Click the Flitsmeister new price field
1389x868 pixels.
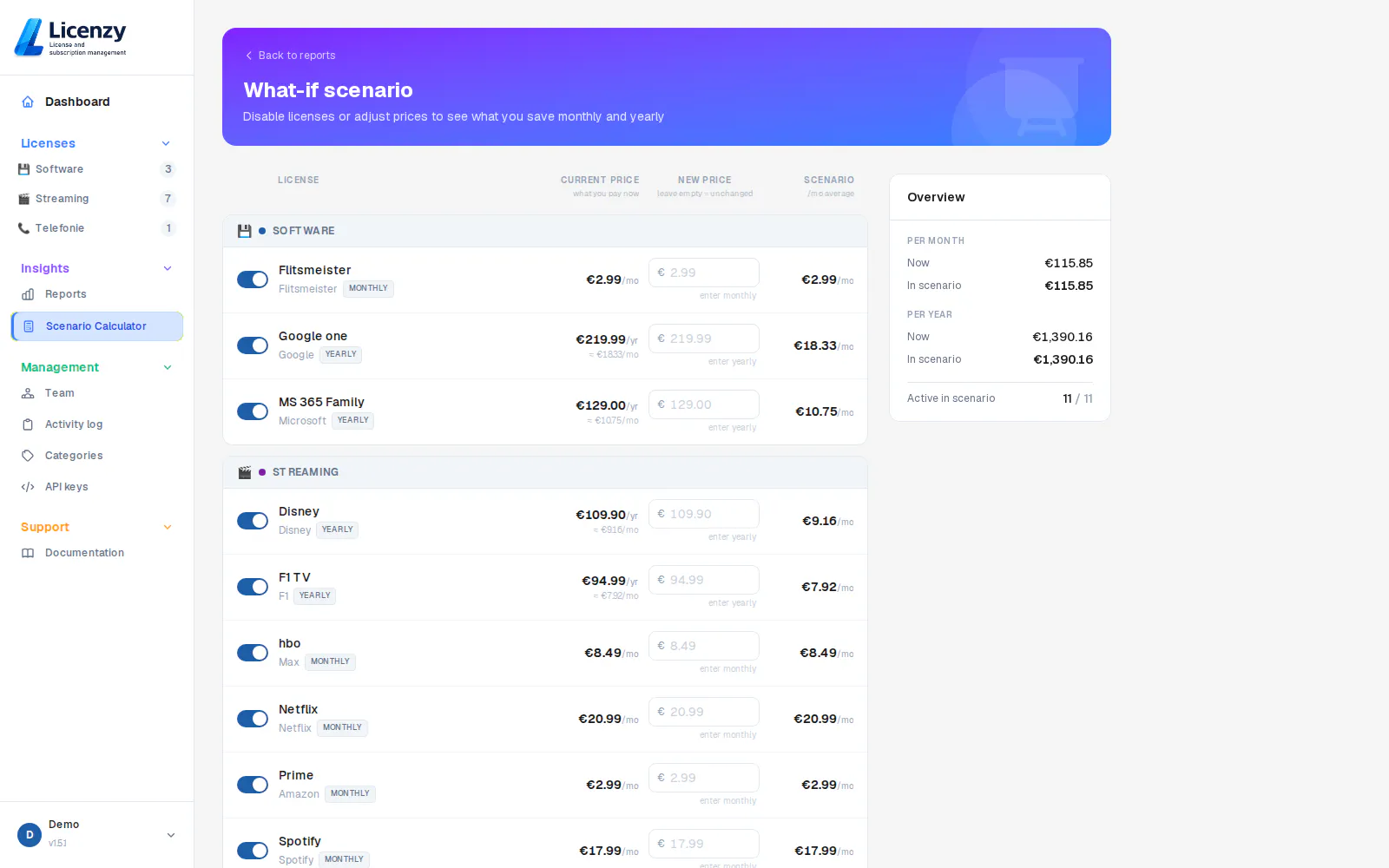pos(704,273)
